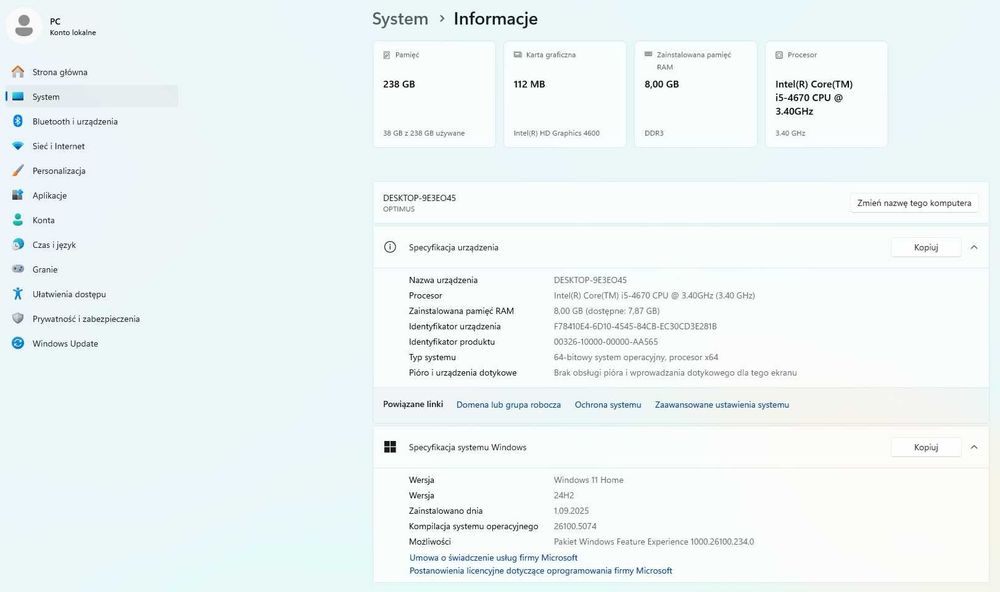Screen dimensions: 1000x592
Task: Click Zmień nazwę tego komputera button
Action: click(x=914, y=203)
